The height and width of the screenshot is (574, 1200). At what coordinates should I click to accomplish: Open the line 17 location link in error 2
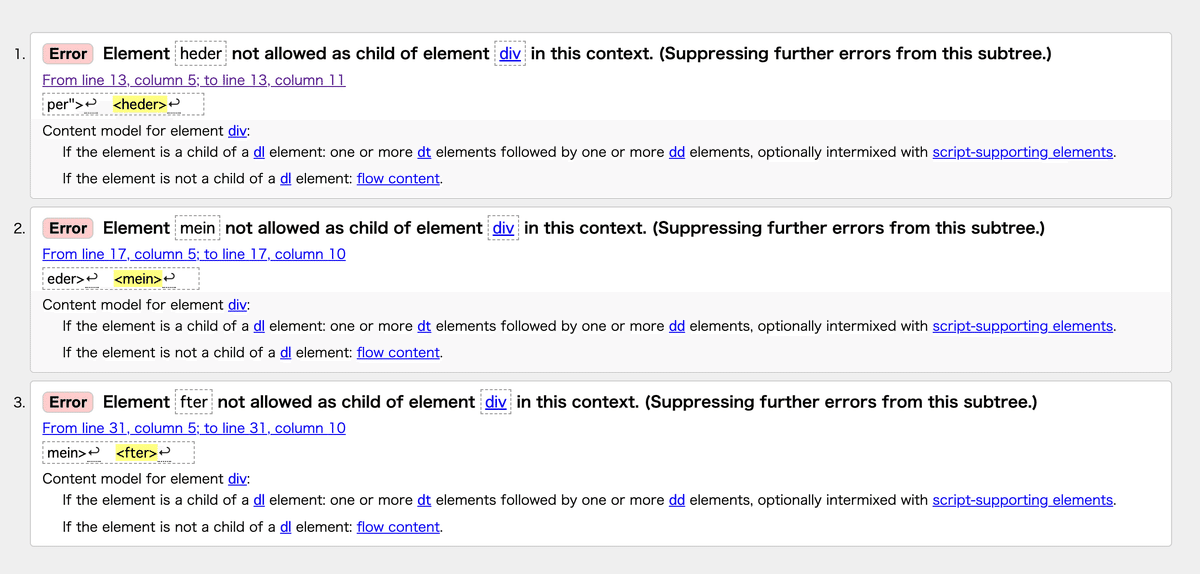(194, 254)
